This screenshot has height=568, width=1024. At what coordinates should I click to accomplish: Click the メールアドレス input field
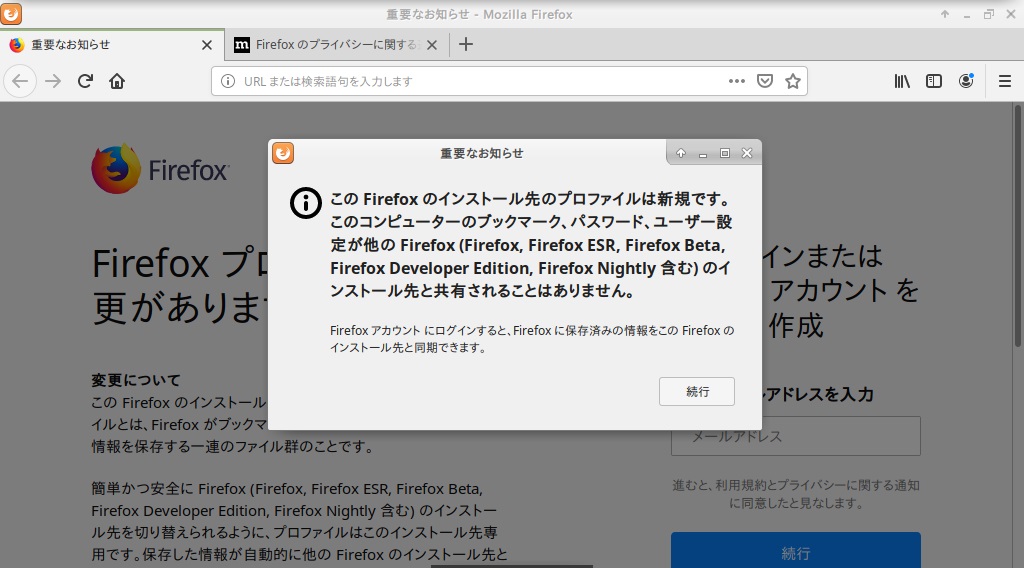tap(795, 436)
